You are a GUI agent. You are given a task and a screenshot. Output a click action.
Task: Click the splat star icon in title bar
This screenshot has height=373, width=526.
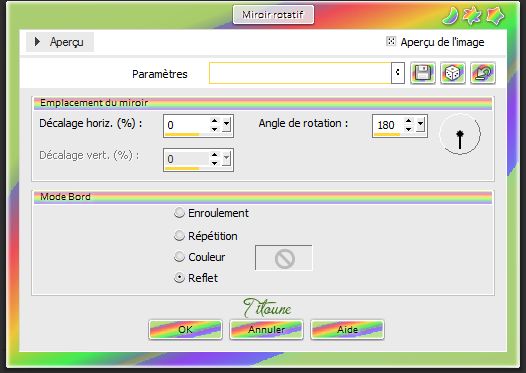(472, 16)
